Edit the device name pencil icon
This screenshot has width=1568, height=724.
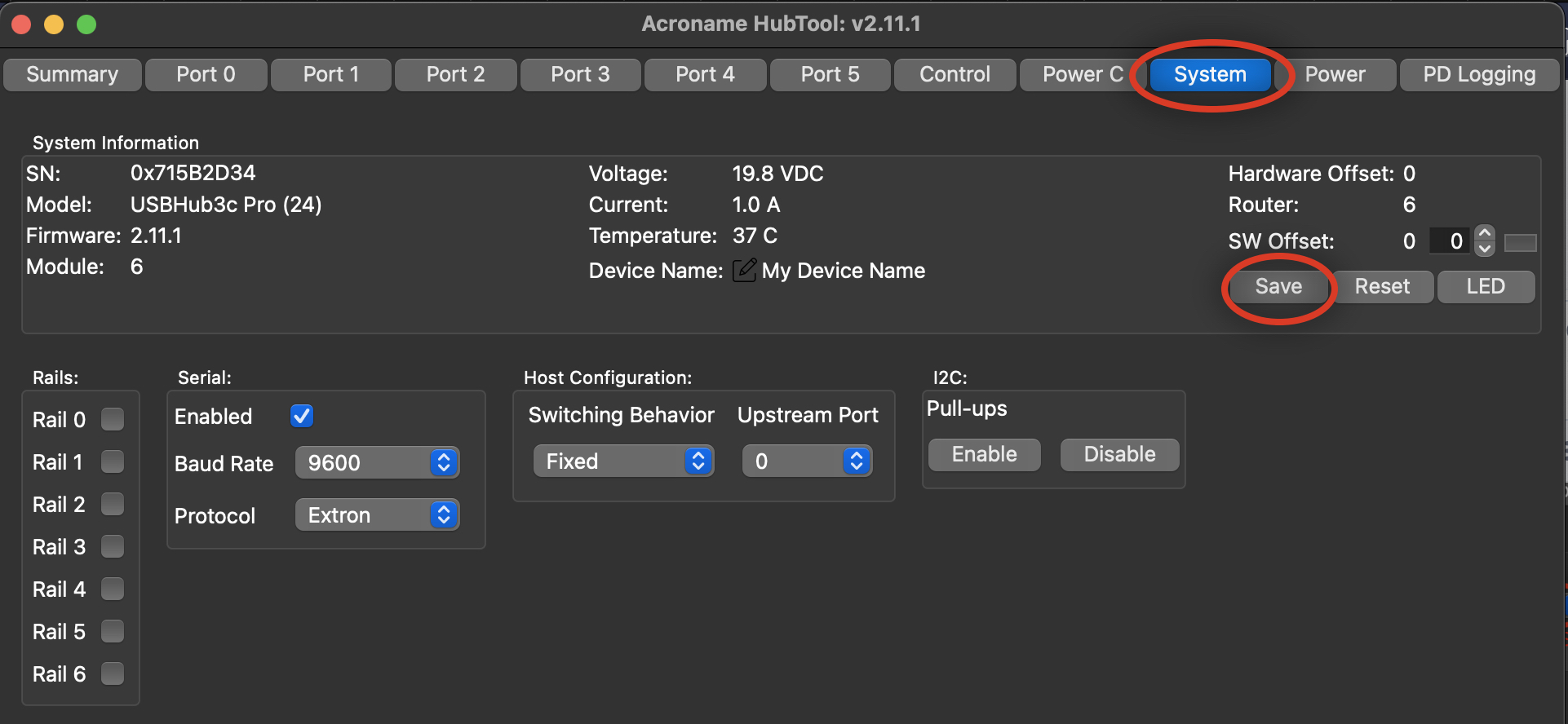coord(744,270)
